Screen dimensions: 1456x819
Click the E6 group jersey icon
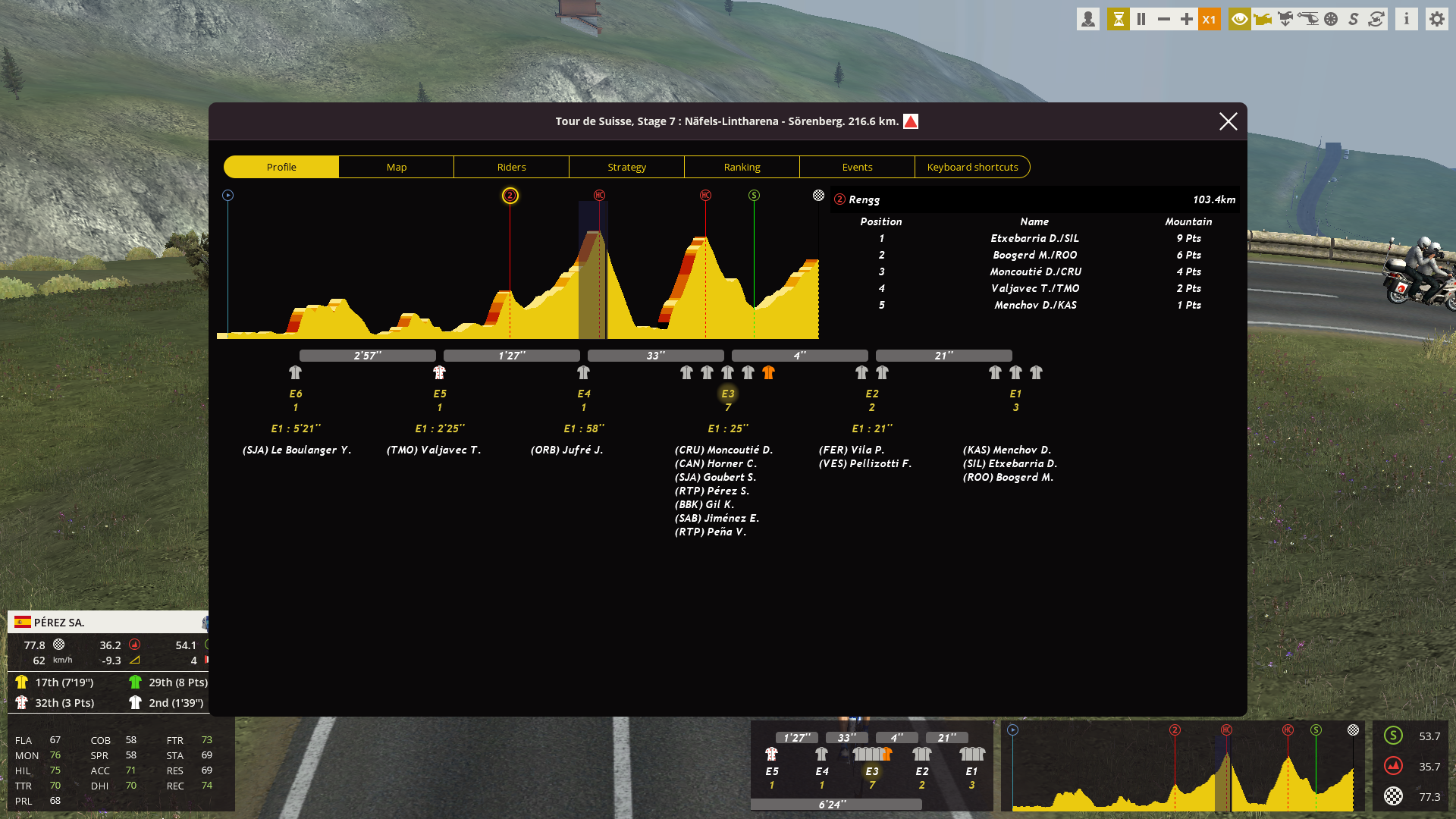296,372
